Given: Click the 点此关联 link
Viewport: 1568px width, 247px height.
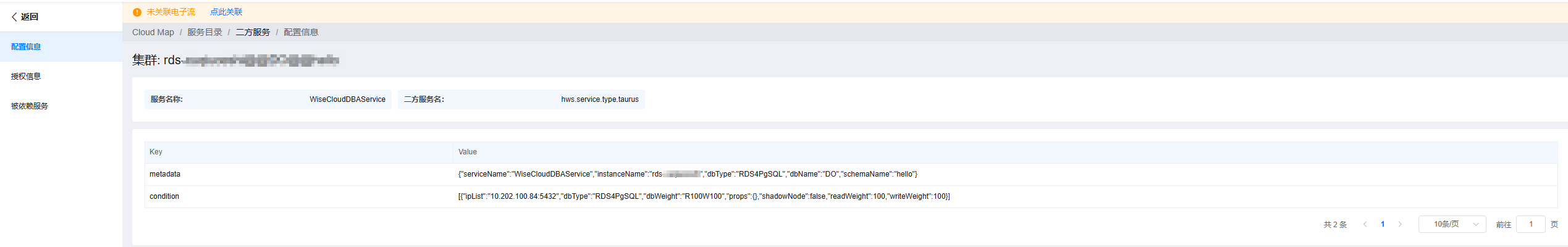Looking at the screenshot, I should click(226, 12).
